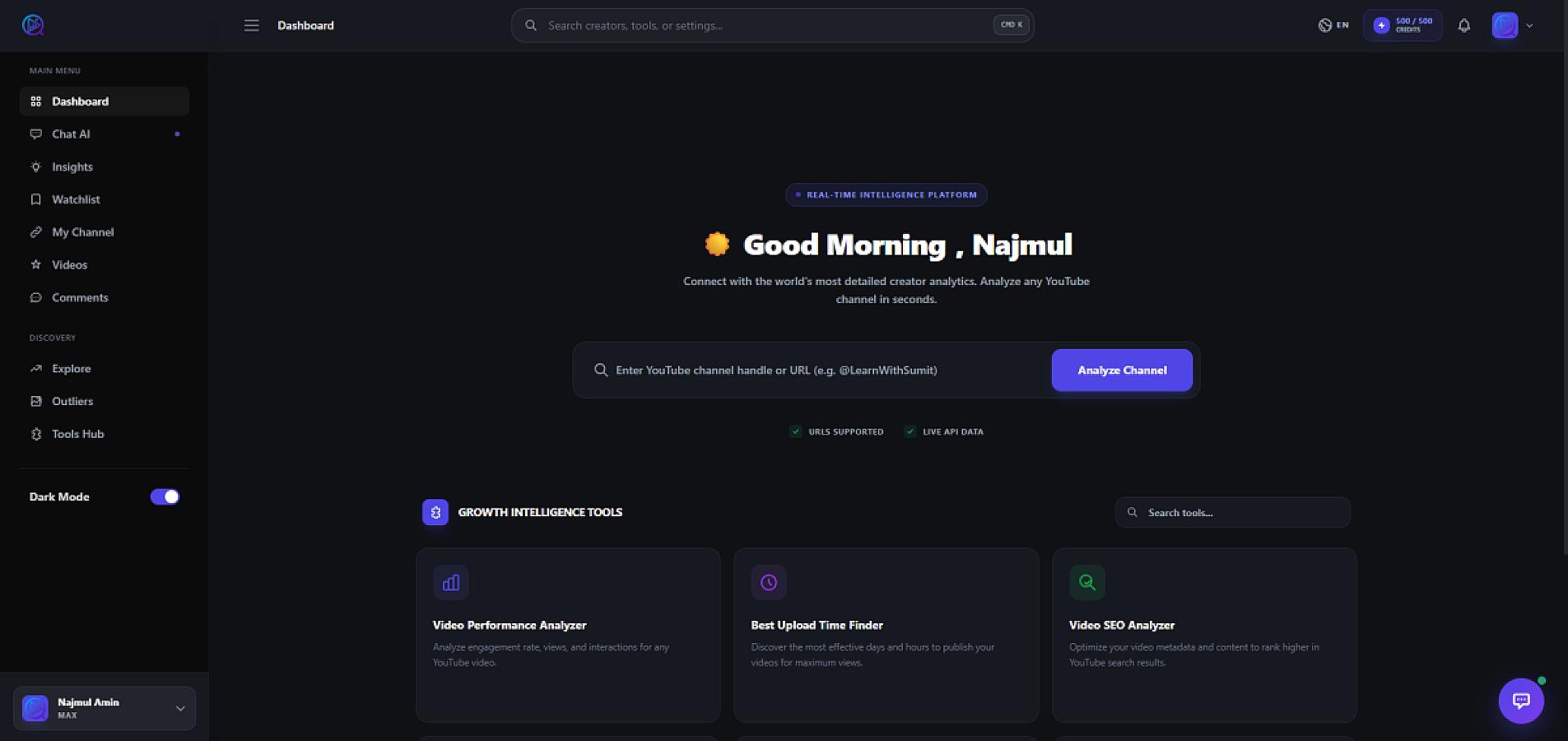Open the Video Performance Analyzer card

(568, 635)
